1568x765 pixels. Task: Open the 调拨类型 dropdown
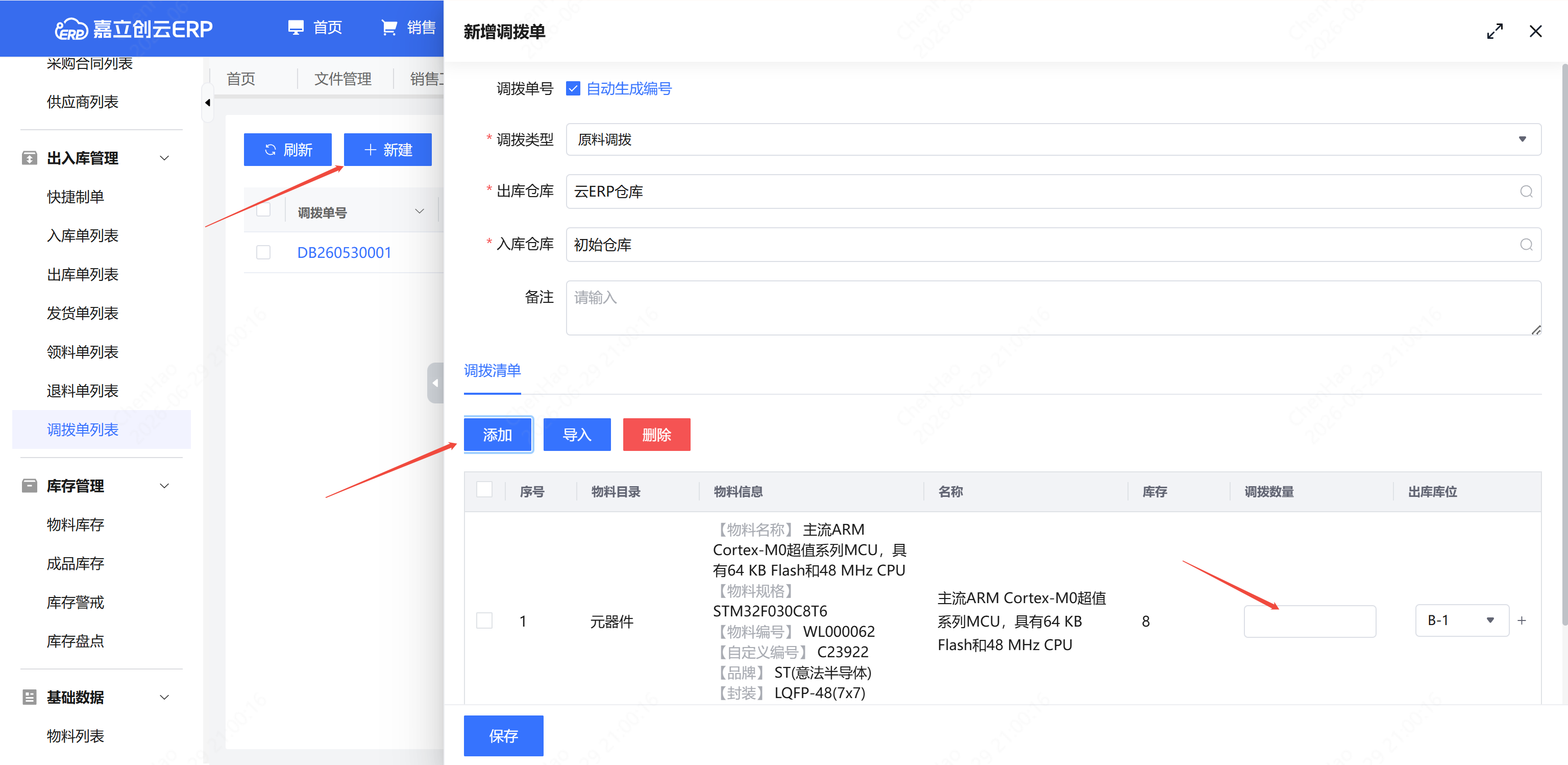pyautogui.click(x=1053, y=139)
